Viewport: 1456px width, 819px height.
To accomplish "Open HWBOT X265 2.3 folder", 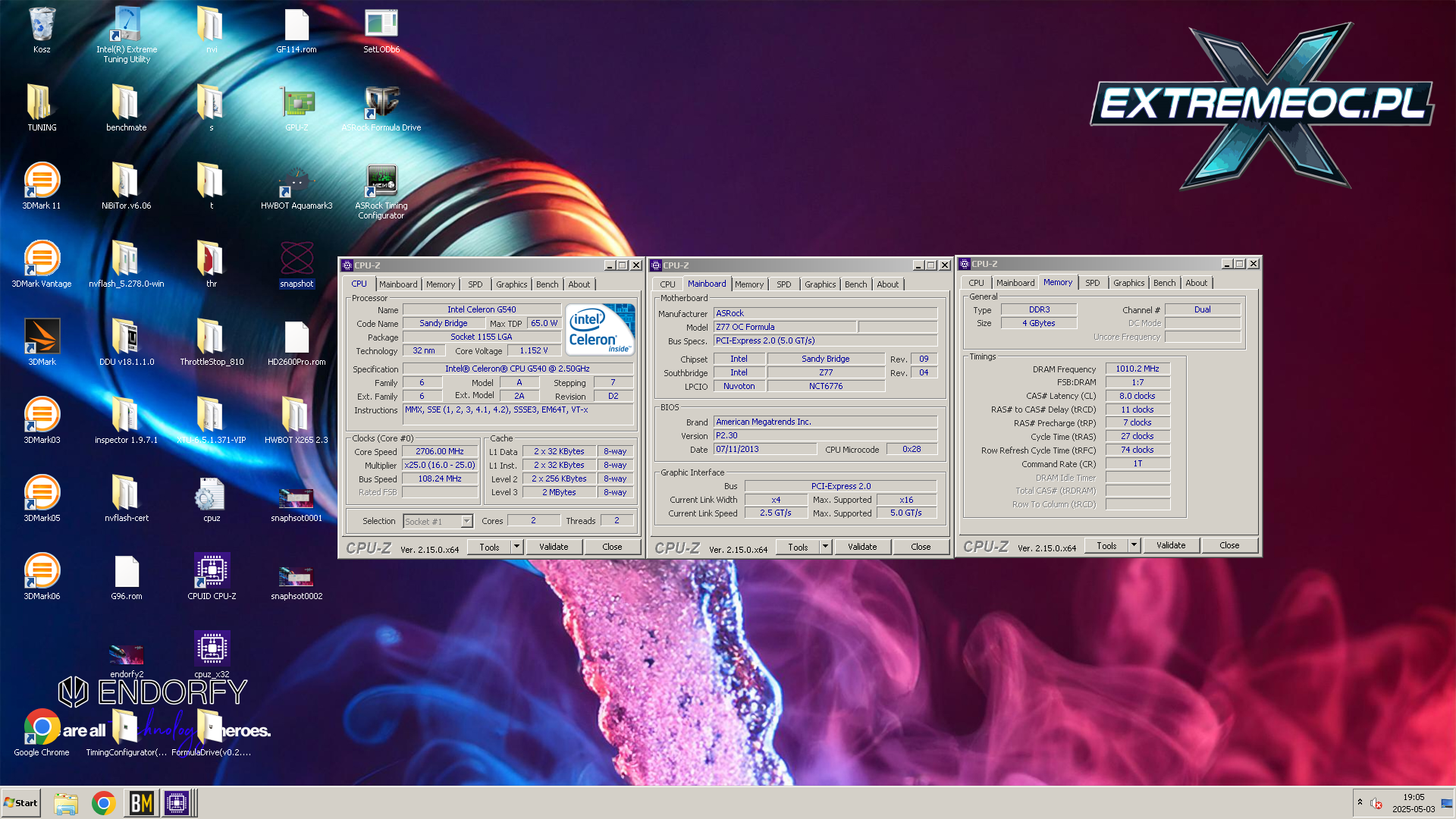I will point(297,421).
